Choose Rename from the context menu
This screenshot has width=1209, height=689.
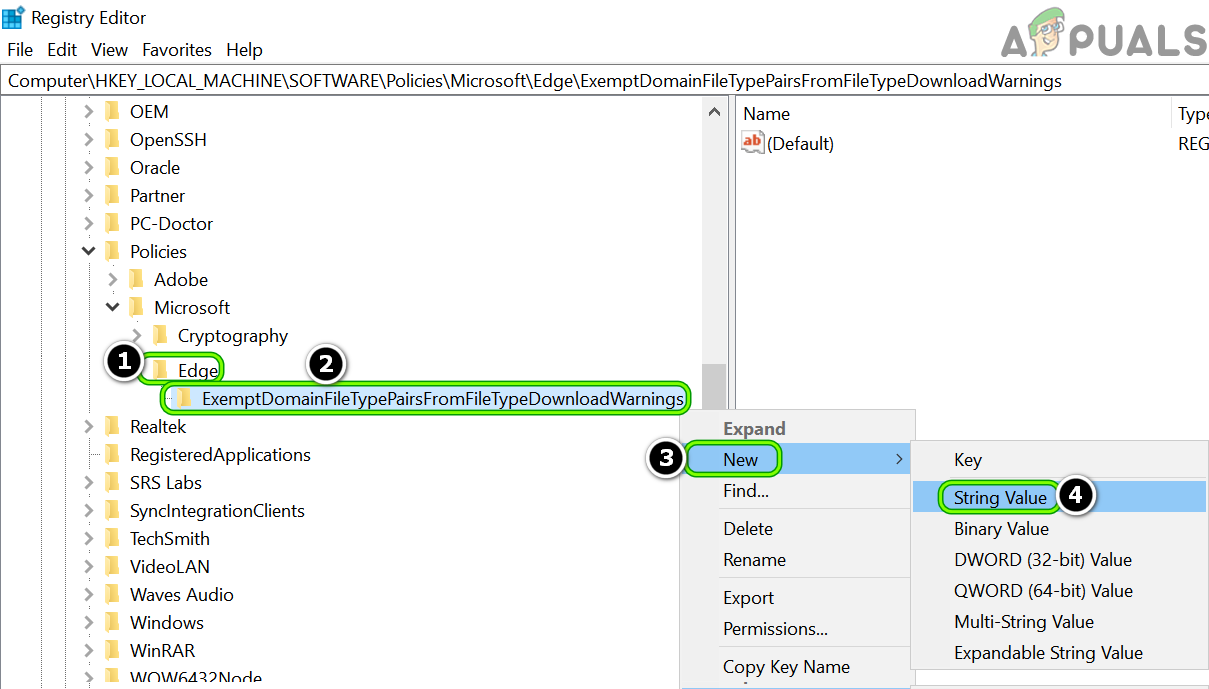pos(754,560)
